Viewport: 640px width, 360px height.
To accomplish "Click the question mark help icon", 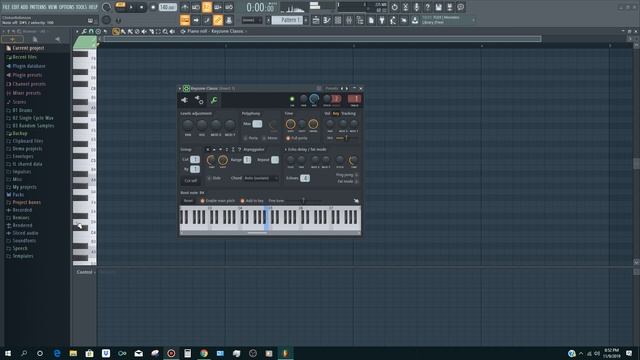I will [x=427, y=7].
